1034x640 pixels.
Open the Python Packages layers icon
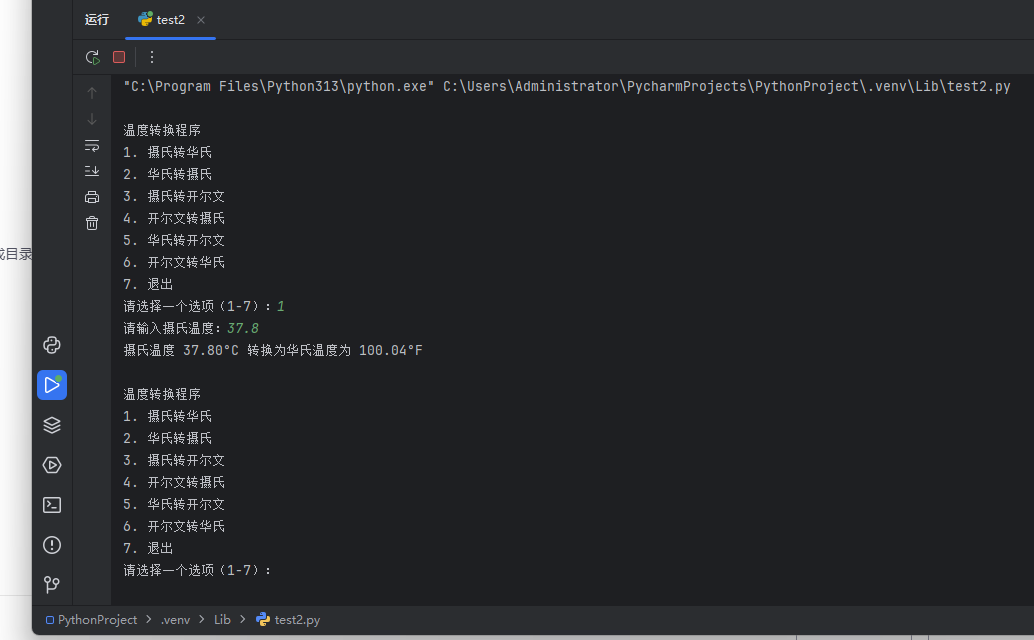click(x=51, y=425)
